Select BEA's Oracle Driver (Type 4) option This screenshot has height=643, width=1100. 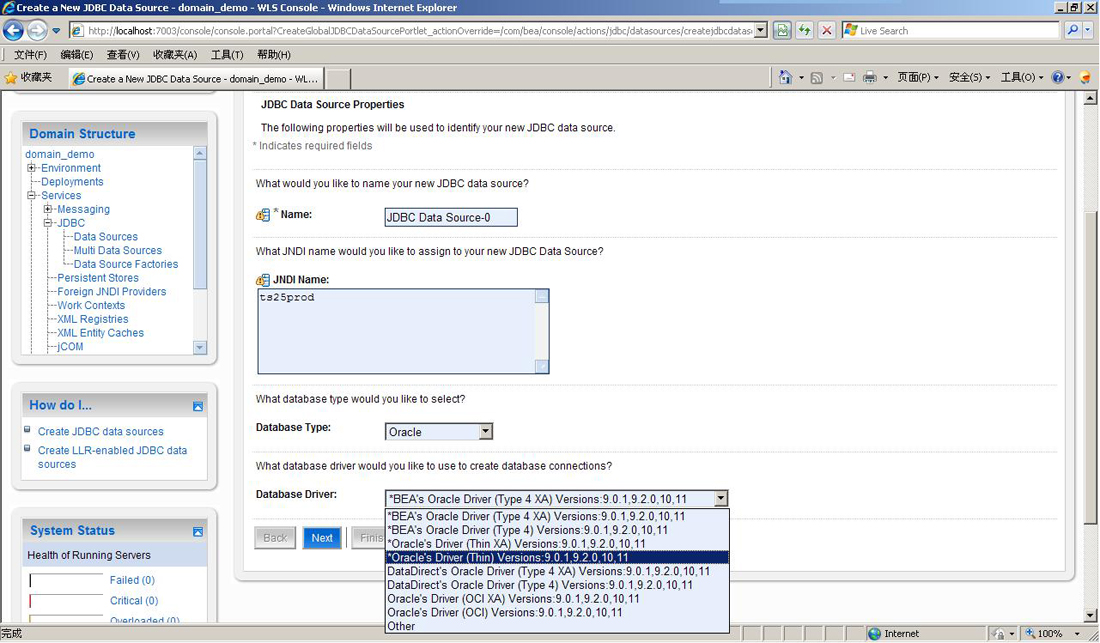pos(558,530)
